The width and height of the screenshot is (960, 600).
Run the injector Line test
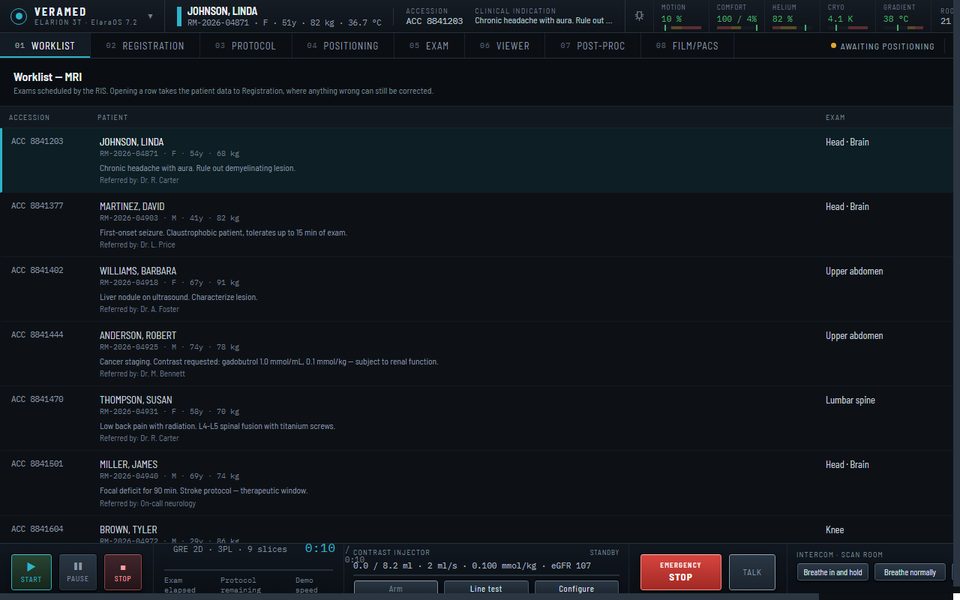click(486, 589)
